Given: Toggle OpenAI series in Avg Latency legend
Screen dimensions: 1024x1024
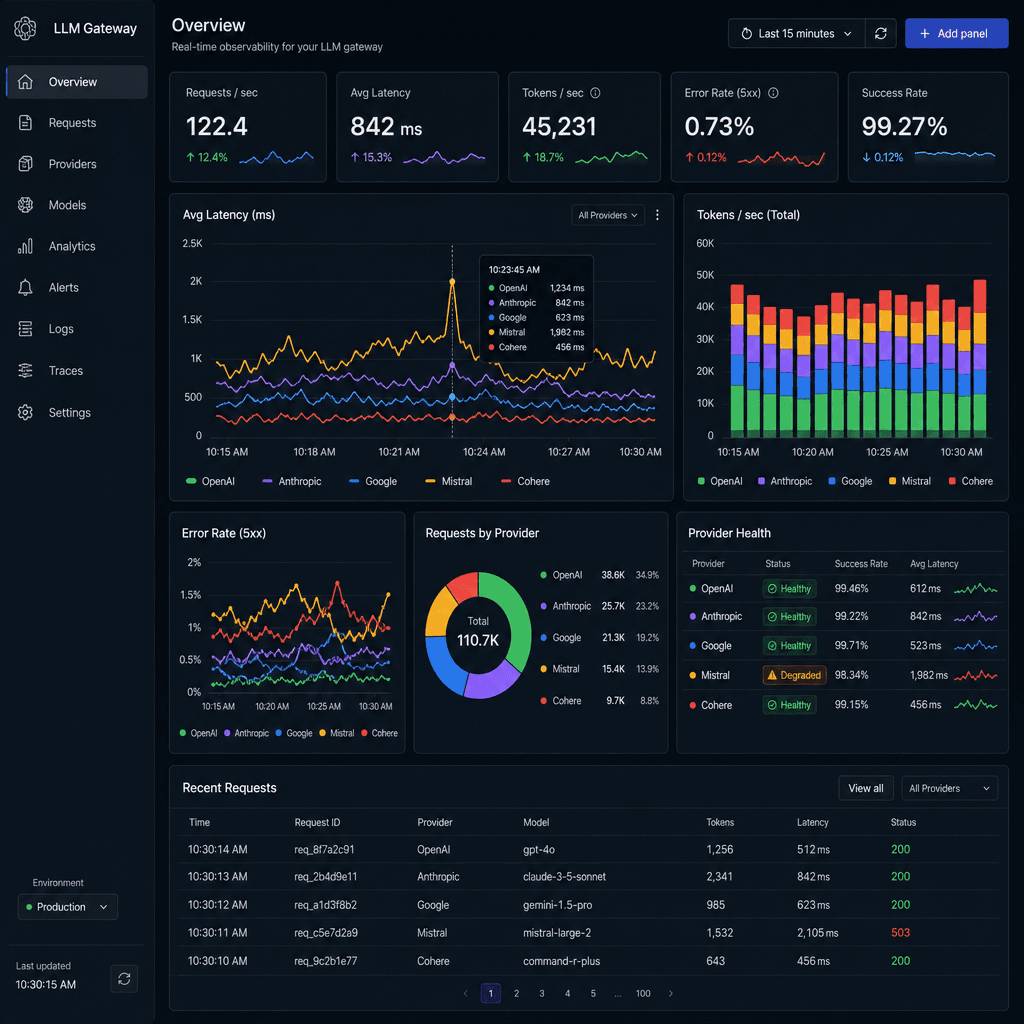Looking at the screenshot, I should 210,481.
